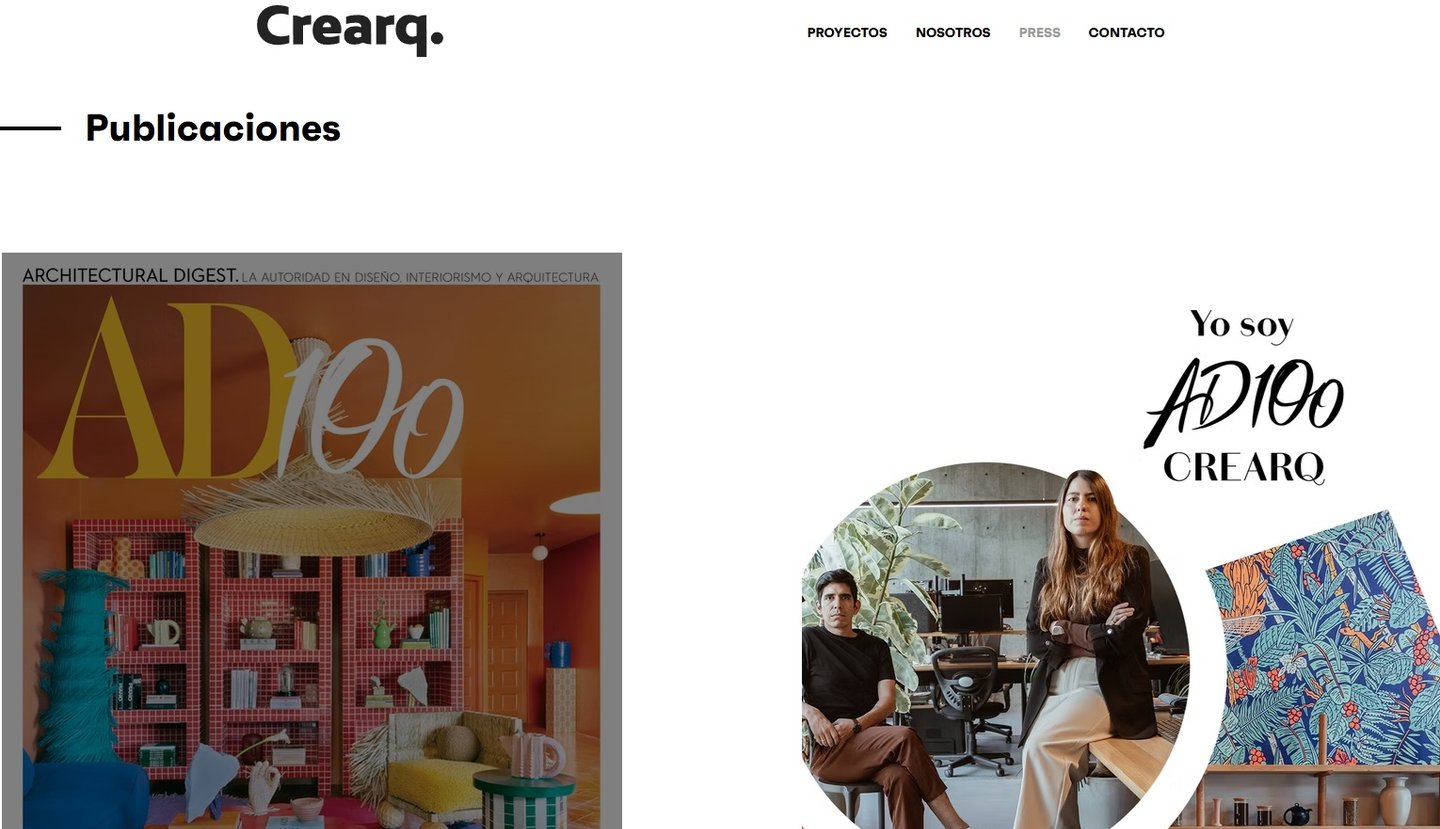
Task: Click the white 100 script on cover
Action: click(372, 405)
